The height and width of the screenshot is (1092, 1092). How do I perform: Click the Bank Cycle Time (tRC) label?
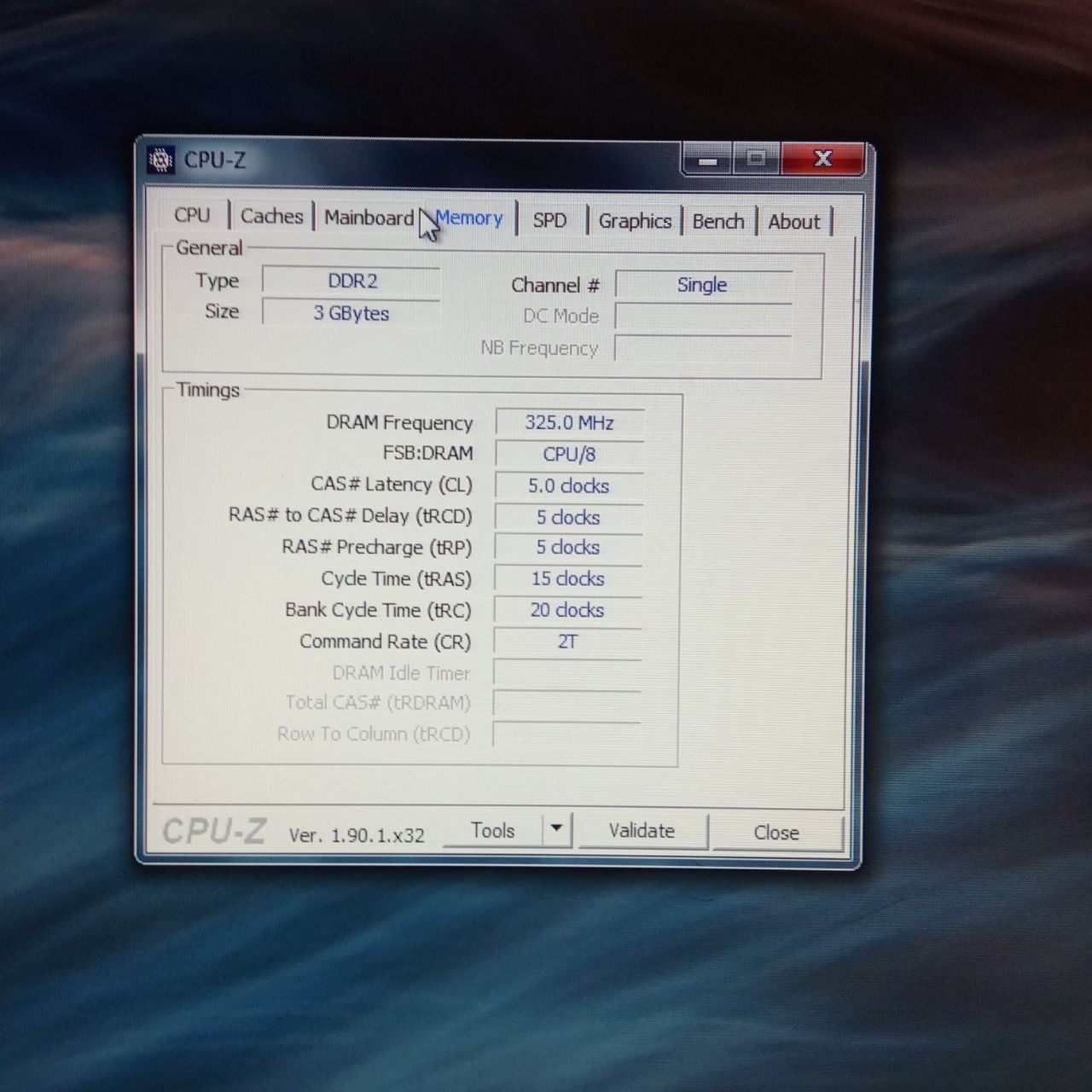point(378,610)
